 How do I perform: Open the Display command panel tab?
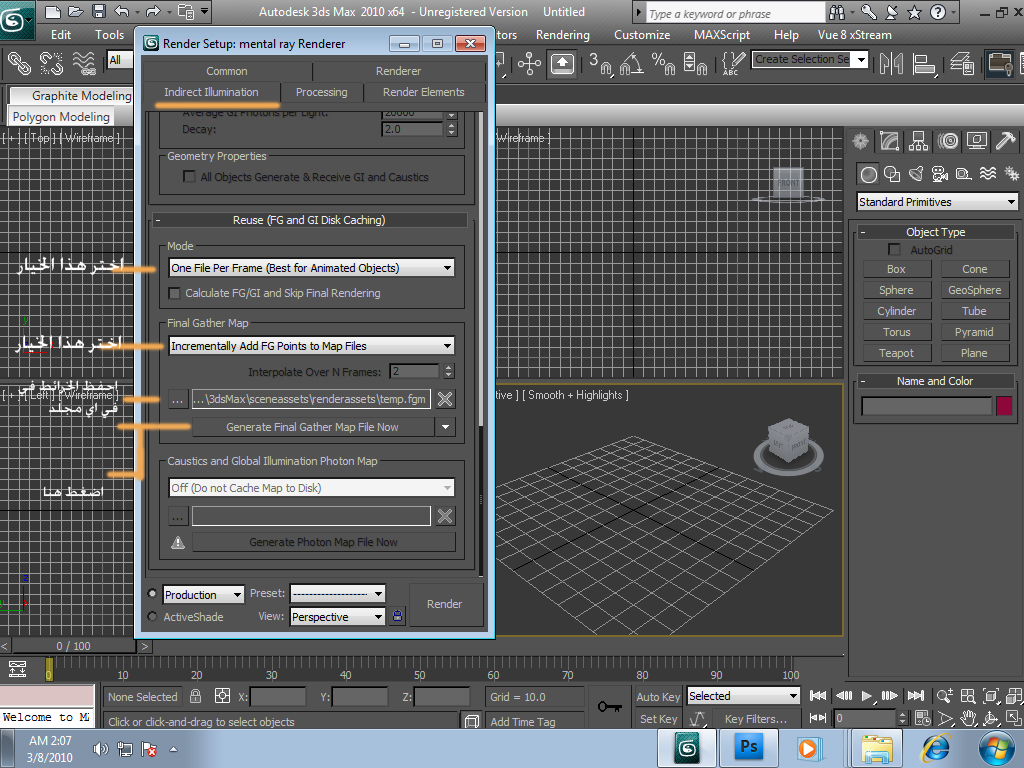pyautogui.click(x=977, y=140)
